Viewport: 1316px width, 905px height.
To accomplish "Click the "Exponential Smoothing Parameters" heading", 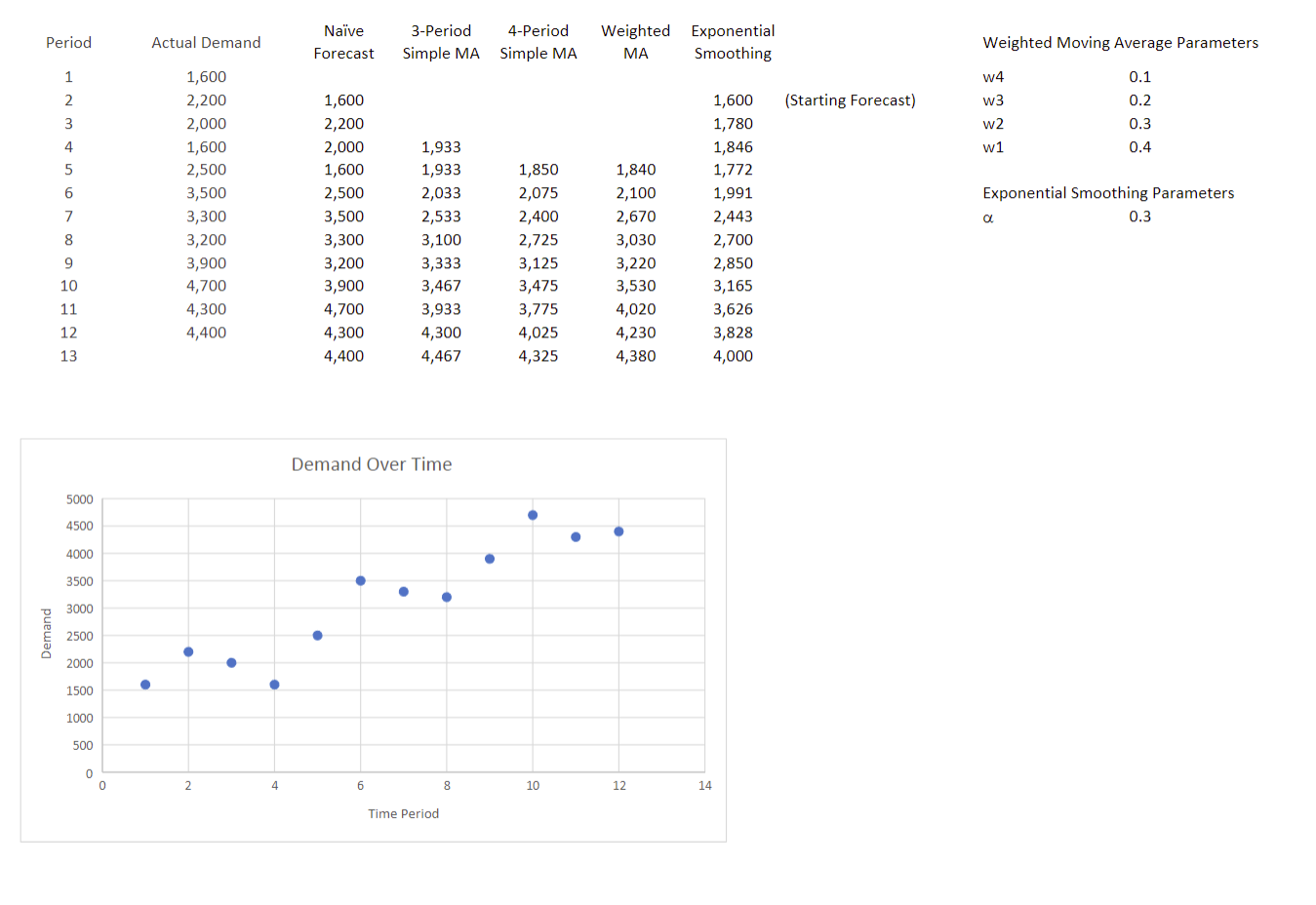I will click(1108, 193).
